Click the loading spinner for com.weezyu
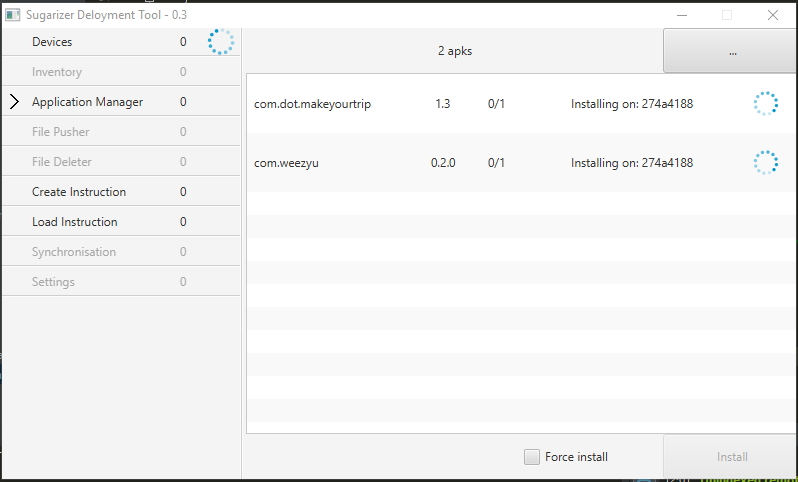Image resolution: width=798 pixels, height=482 pixels. click(765, 163)
